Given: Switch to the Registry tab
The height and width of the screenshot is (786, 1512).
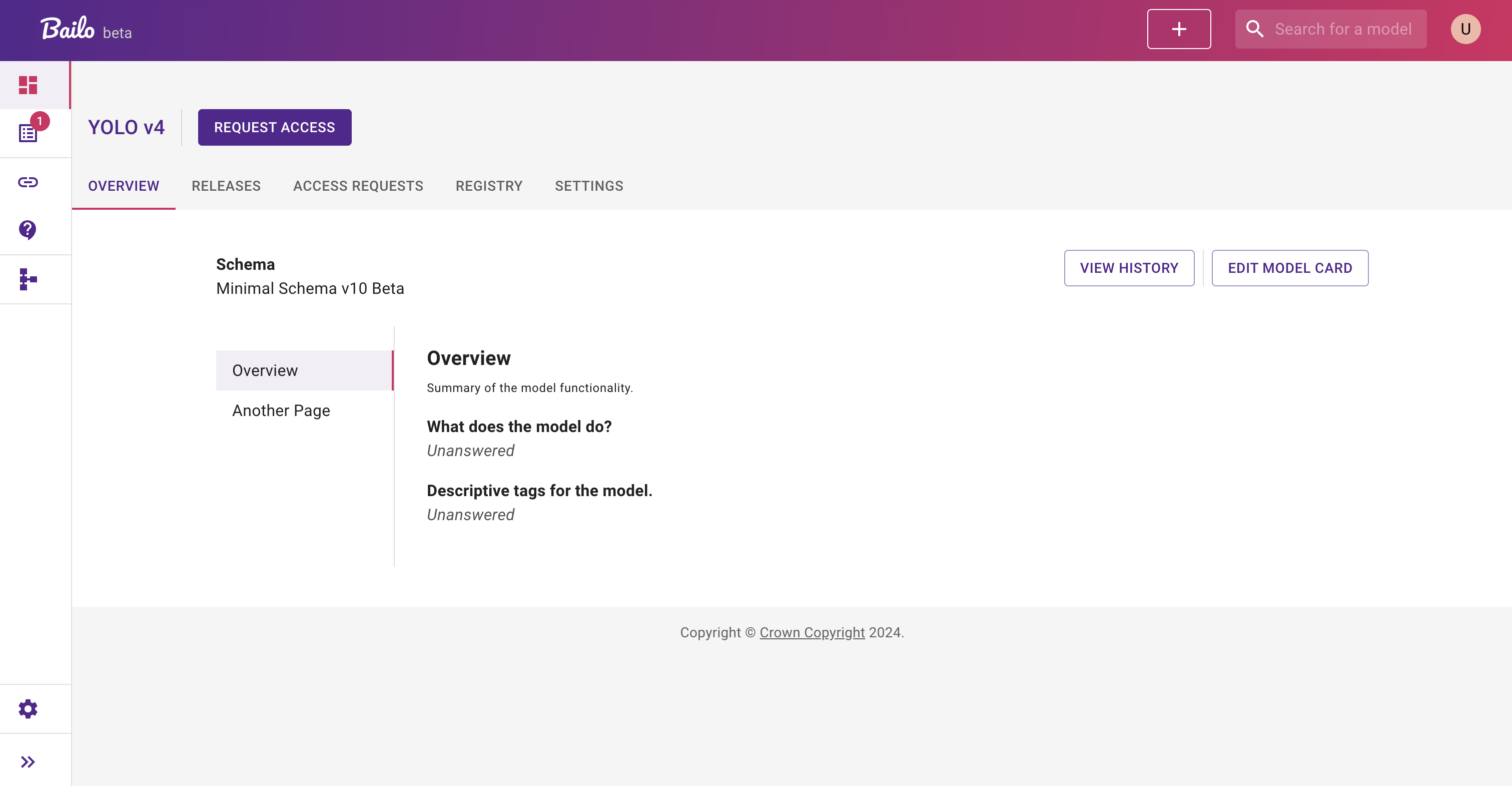Looking at the screenshot, I should [489, 186].
